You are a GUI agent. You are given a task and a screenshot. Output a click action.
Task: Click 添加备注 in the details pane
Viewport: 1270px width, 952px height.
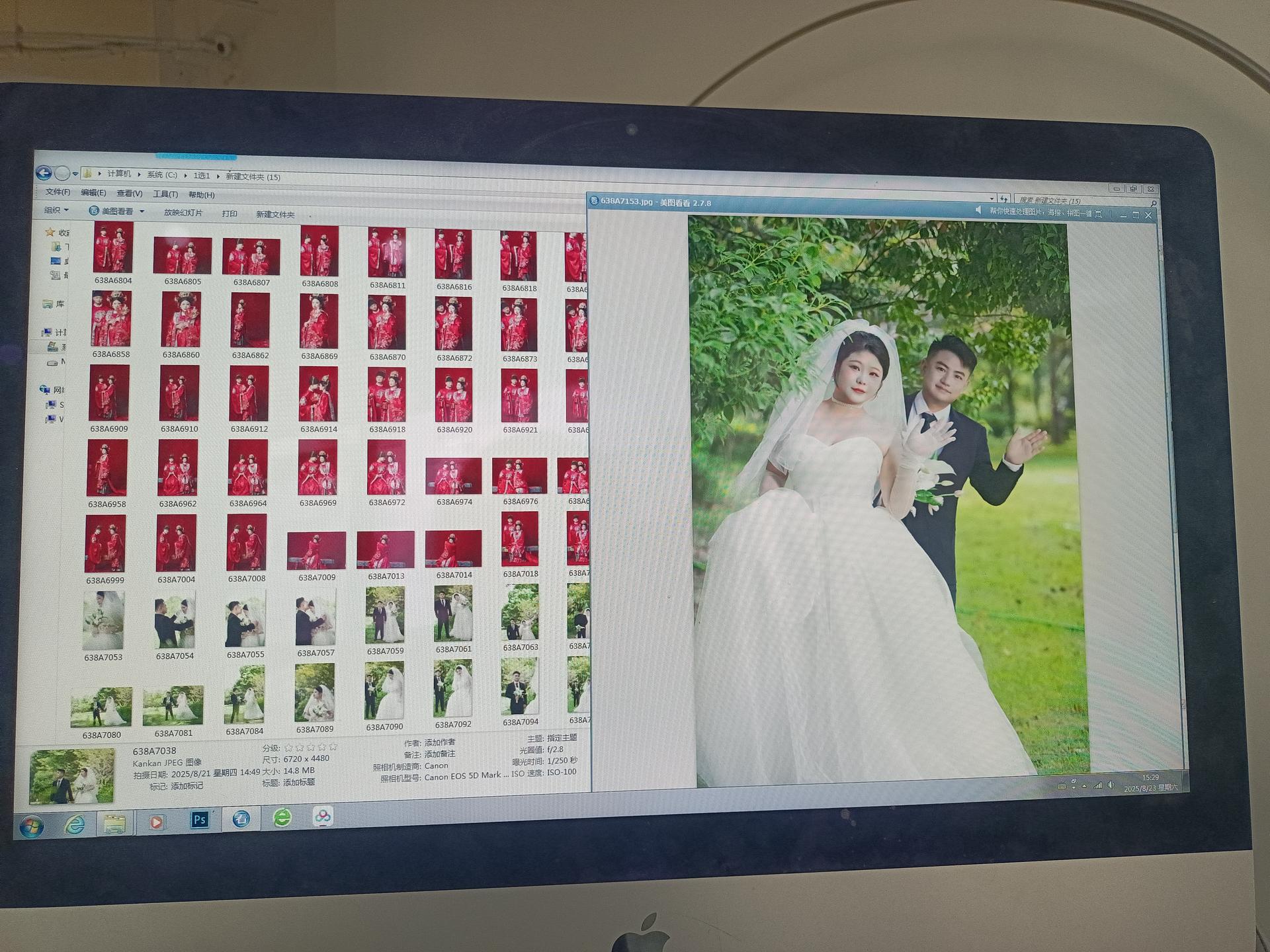pos(439,754)
